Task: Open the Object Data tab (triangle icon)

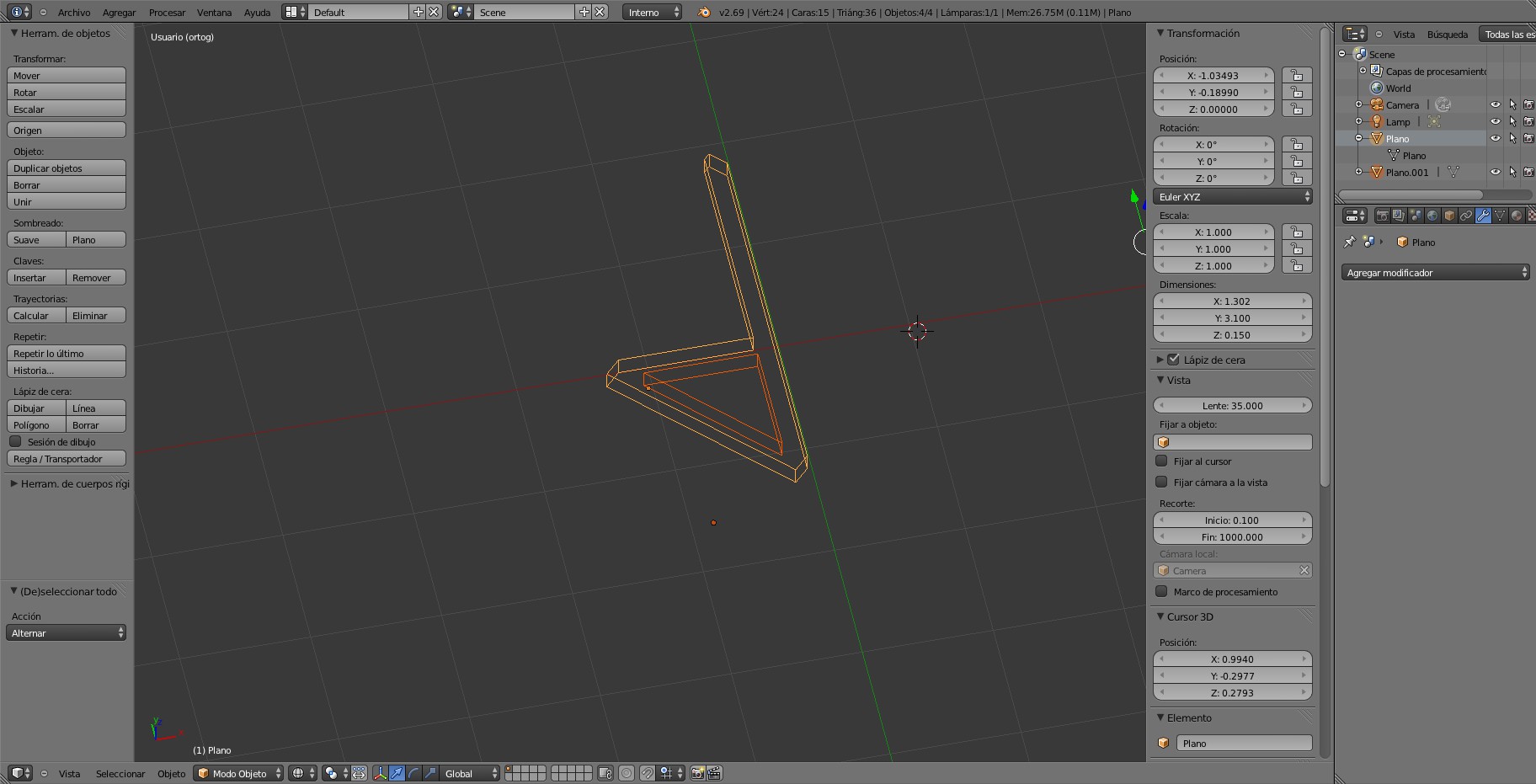Action: click(1500, 216)
